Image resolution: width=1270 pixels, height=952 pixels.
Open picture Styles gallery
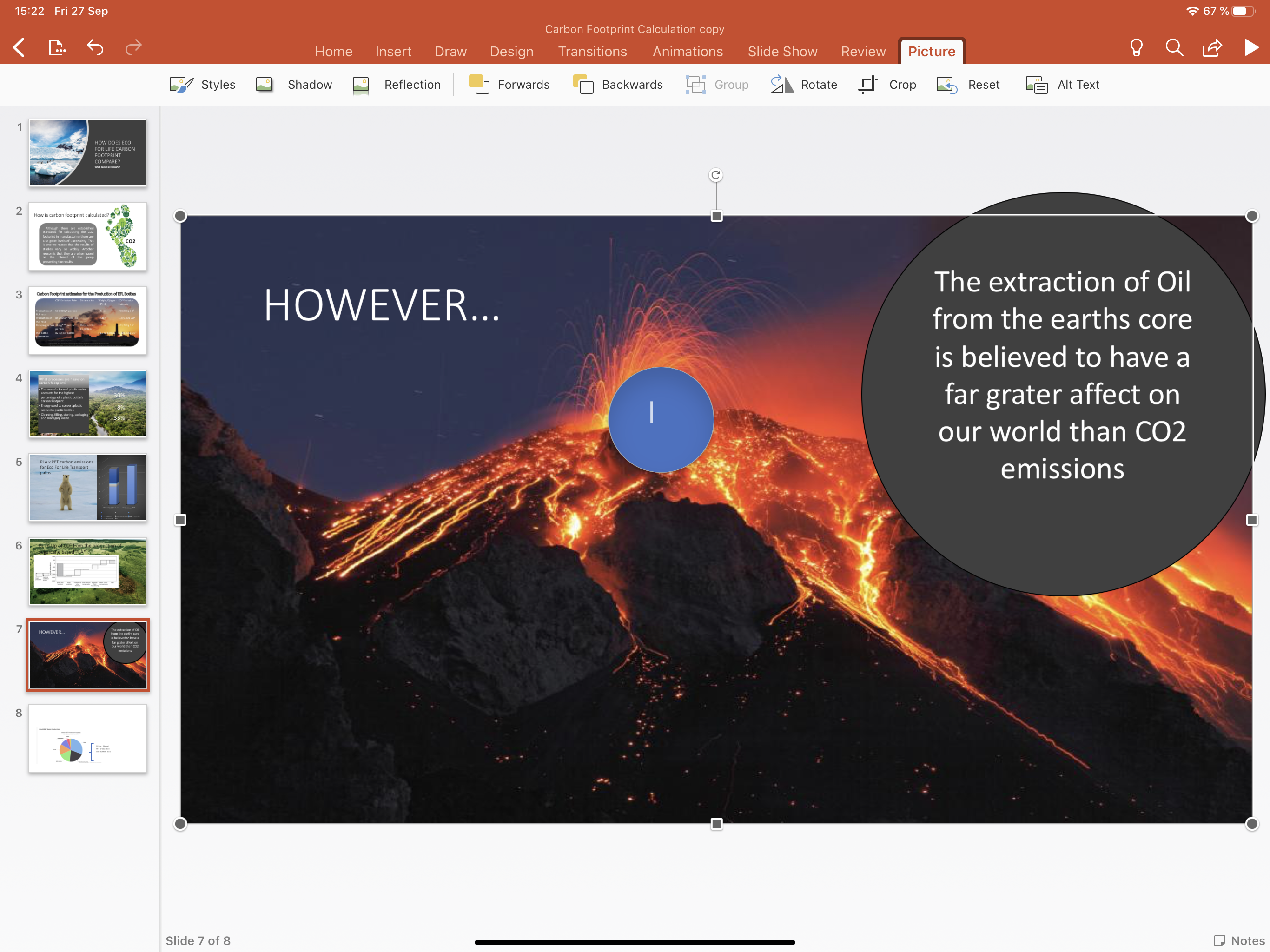coord(203,85)
